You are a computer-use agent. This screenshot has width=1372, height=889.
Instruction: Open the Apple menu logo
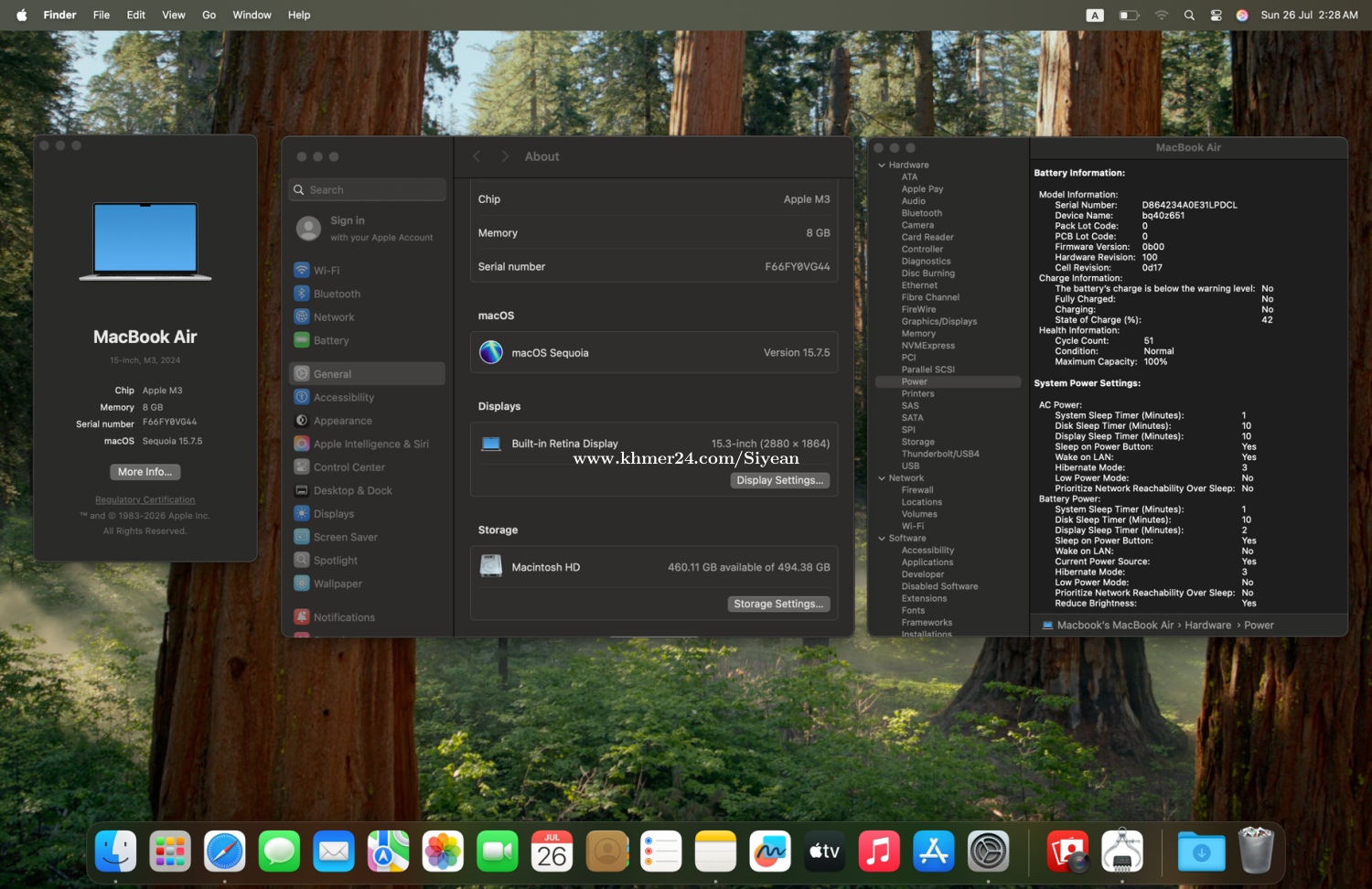tap(22, 15)
